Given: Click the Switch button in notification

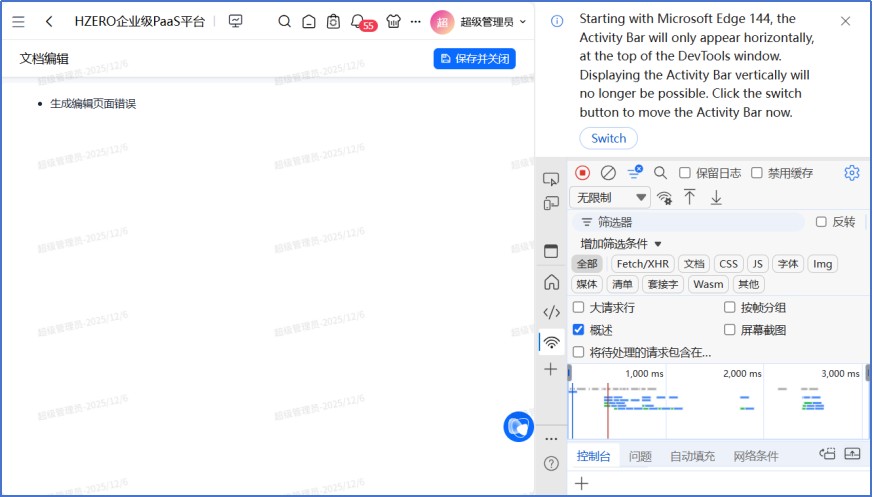Looking at the screenshot, I should tap(608, 138).
